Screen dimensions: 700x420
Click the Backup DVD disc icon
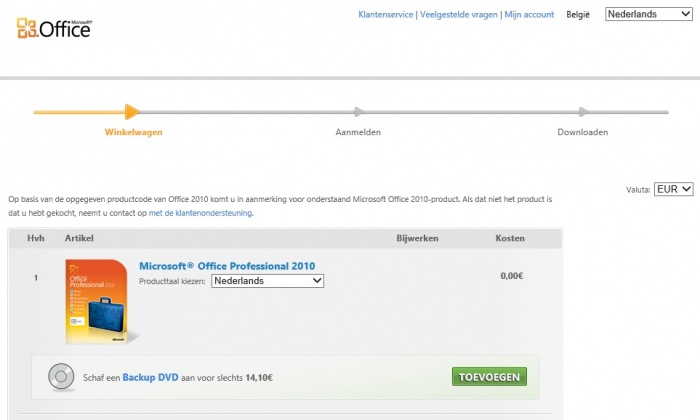tap(61, 377)
